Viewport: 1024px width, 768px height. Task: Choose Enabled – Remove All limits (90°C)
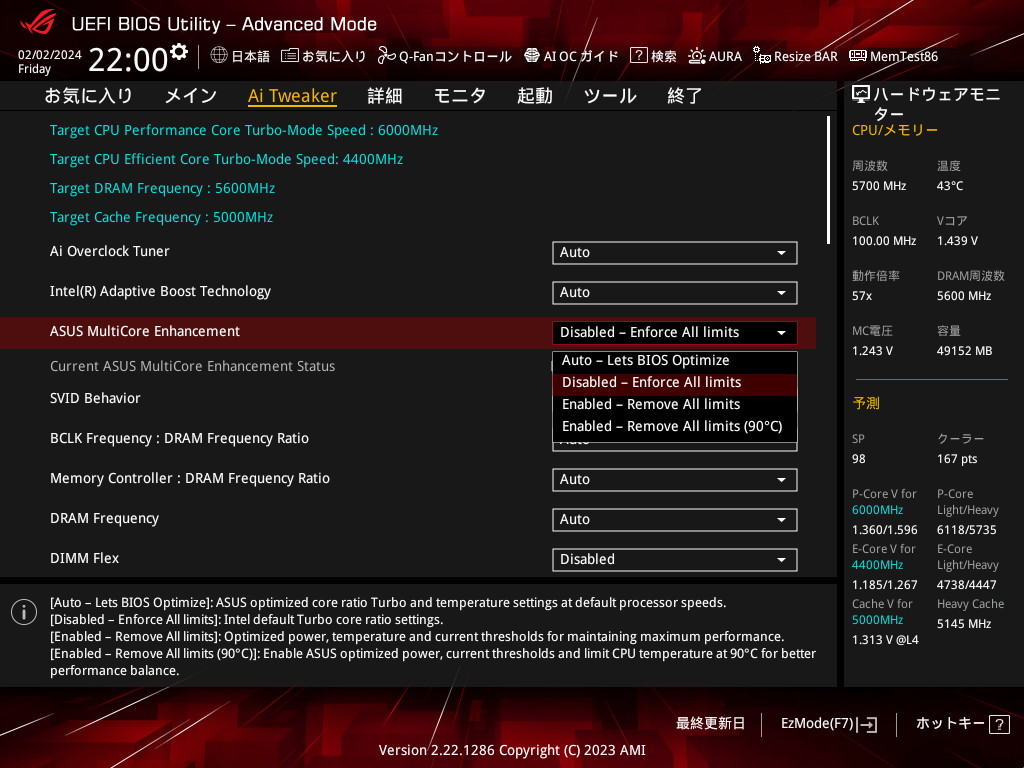(x=675, y=426)
